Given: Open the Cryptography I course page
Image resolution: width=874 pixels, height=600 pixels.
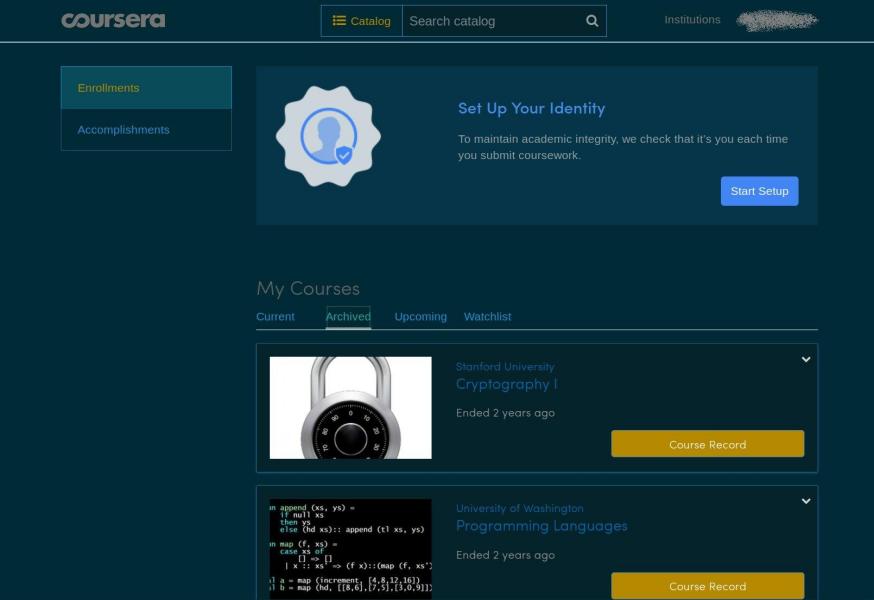Looking at the screenshot, I should (507, 384).
